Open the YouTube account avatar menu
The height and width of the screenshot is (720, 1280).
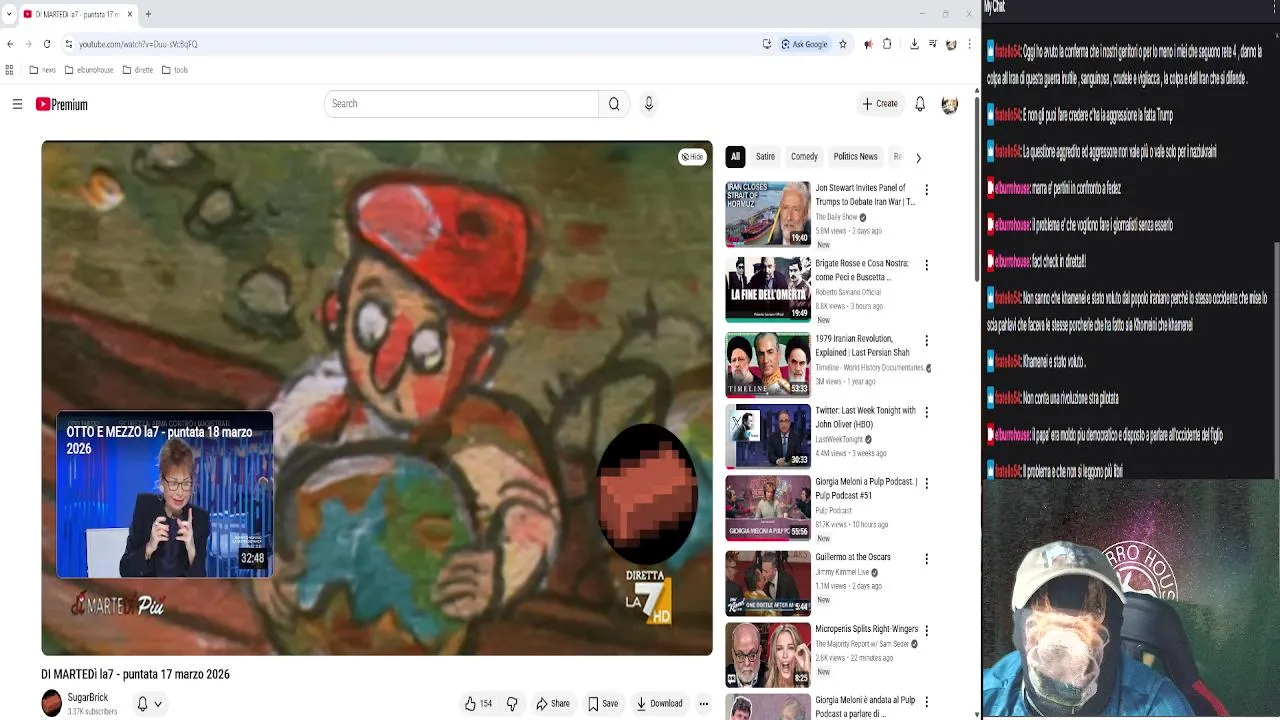(x=950, y=104)
